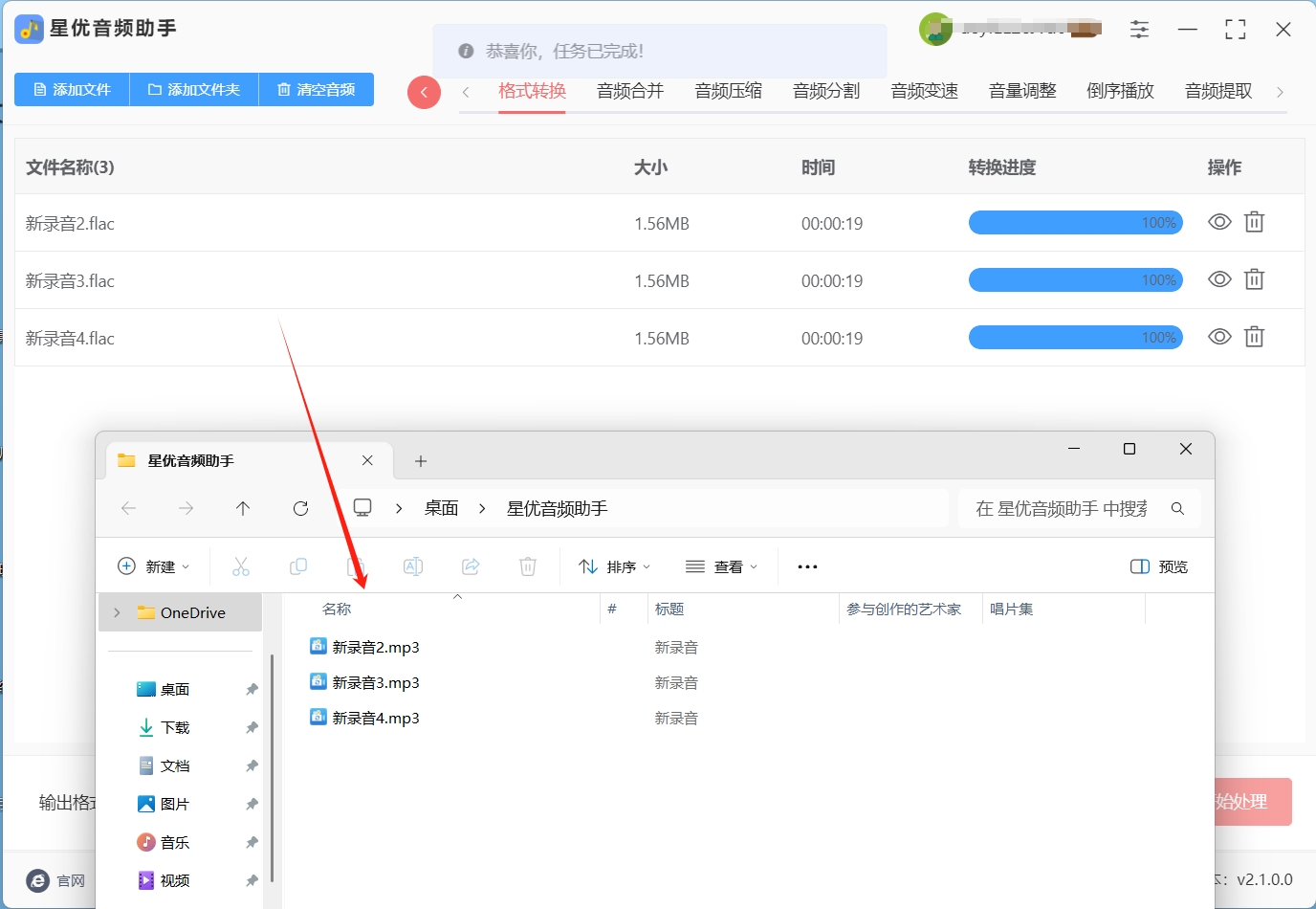
Task: Go back in File Explorer
Action: pos(129,508)
